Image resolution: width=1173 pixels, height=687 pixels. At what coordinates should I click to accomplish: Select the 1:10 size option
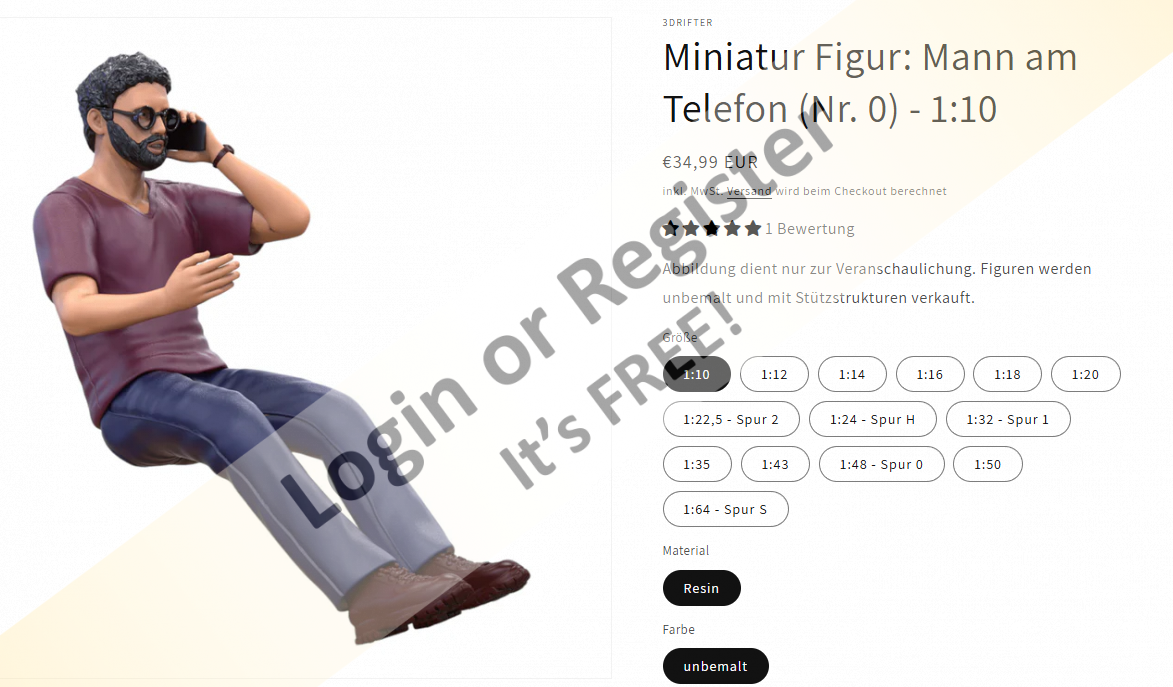696,374
